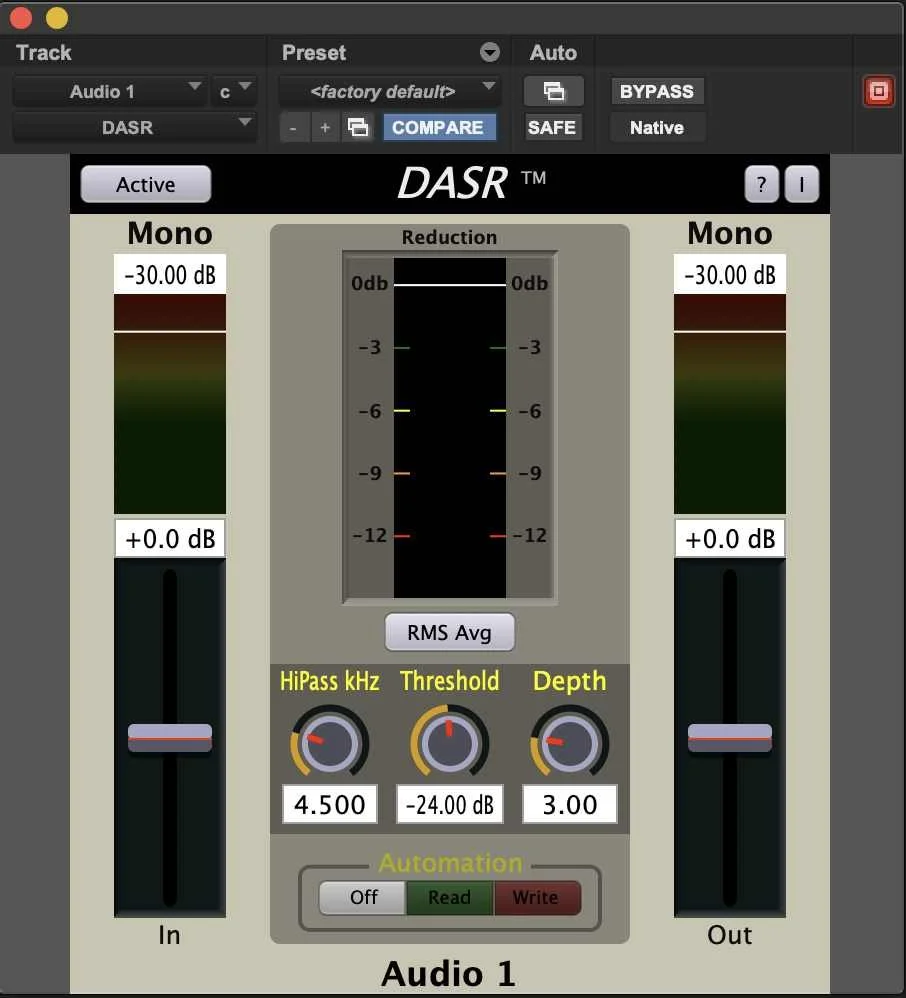The height and width of the screenshot is (998, 906).
Task: Click the Auto header label
Action: point(553,53)
